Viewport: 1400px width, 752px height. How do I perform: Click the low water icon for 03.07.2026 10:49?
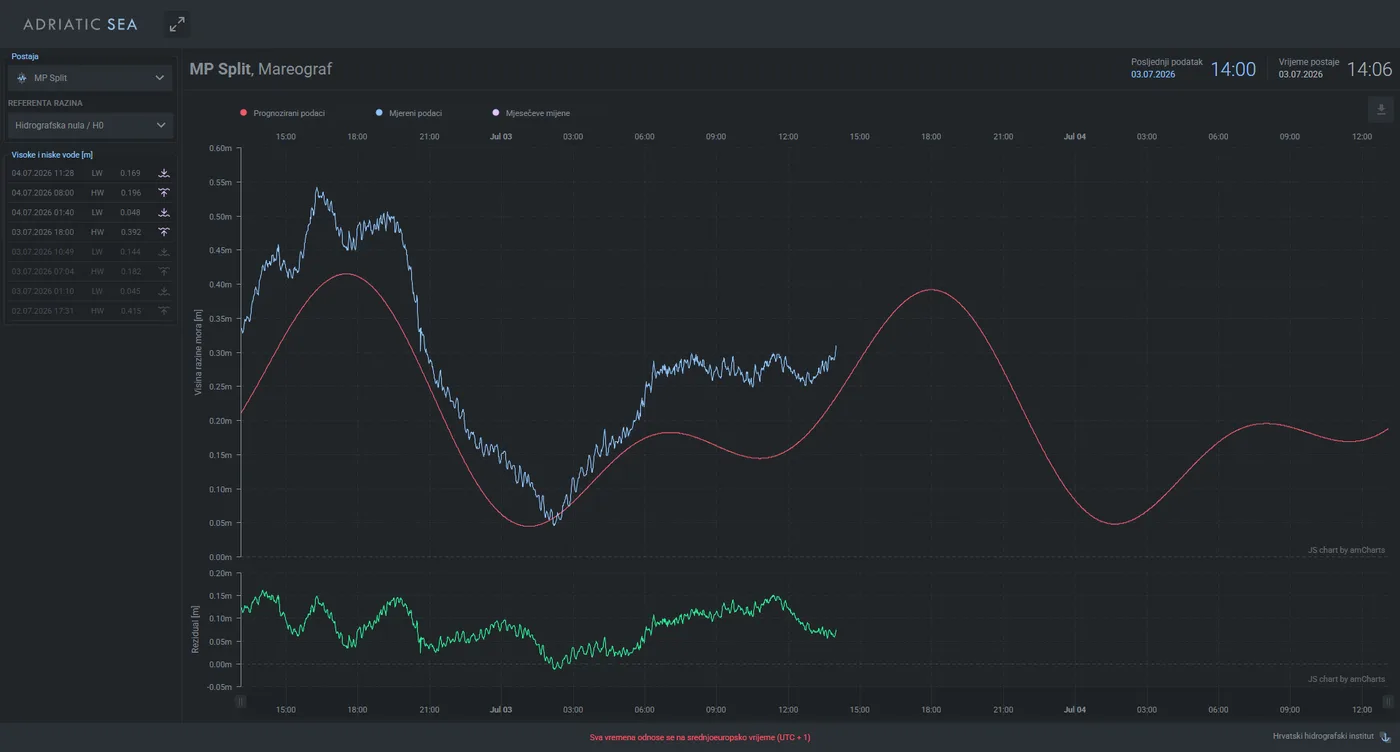pyautogui.click(x=164, y=252)
